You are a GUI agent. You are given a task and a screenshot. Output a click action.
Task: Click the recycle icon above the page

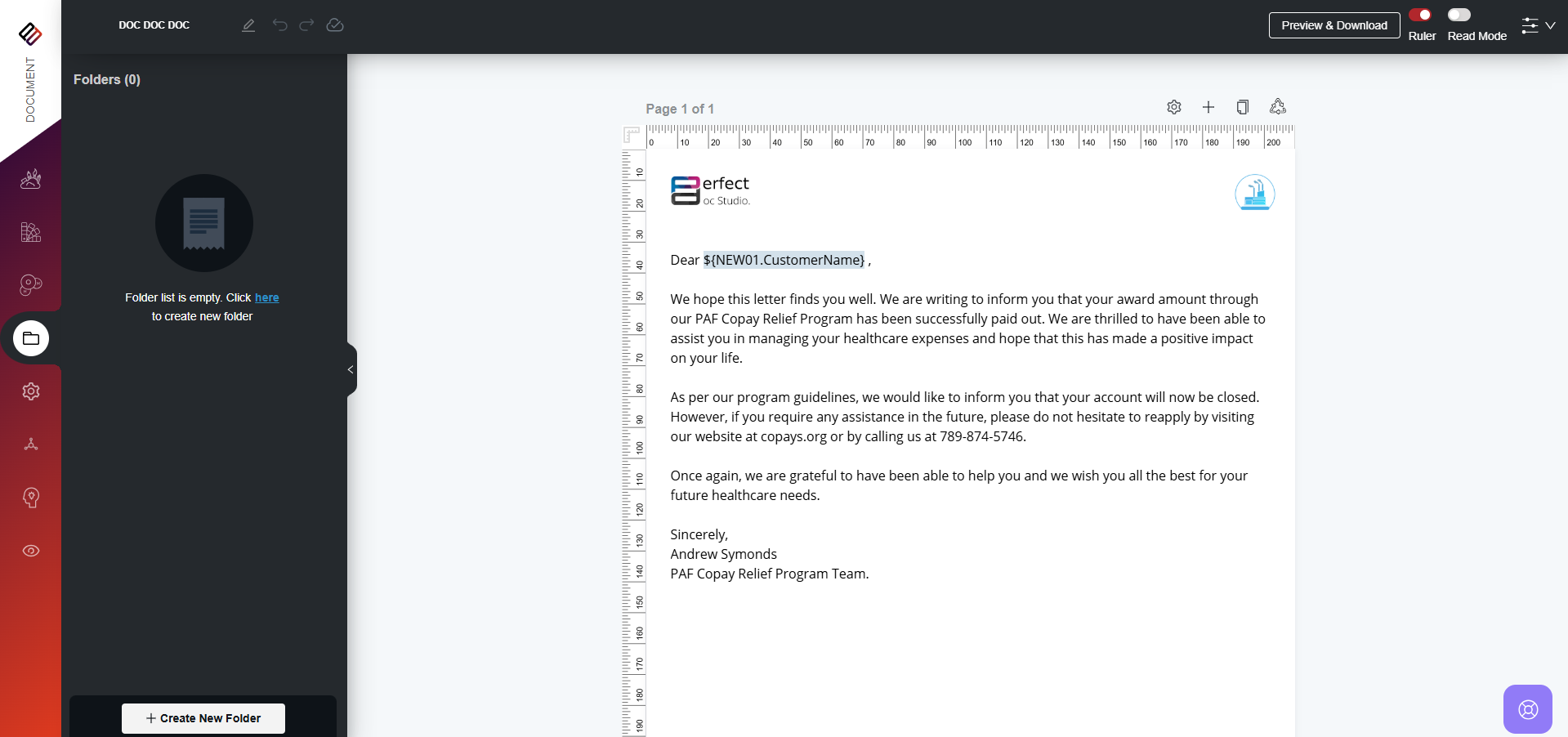1278,107
